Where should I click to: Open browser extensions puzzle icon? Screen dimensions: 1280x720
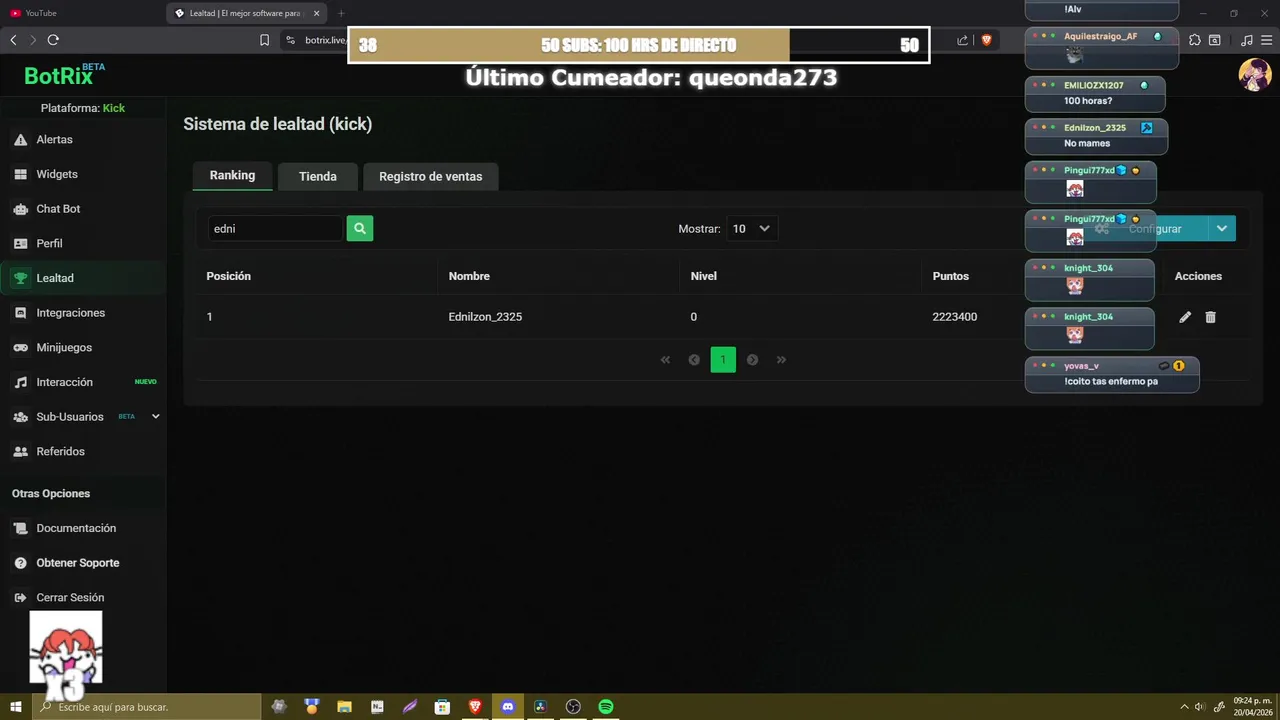click(1194, 40)
